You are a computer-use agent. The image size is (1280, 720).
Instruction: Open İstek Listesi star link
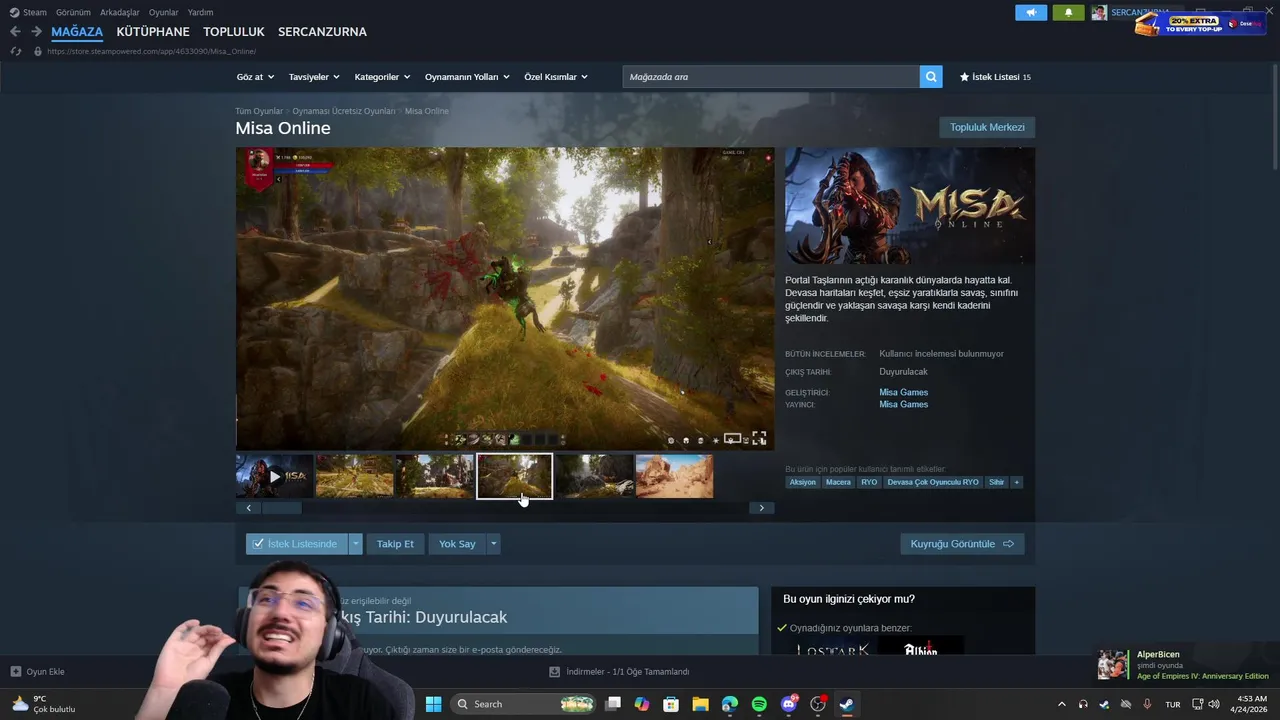click(995, 77)
